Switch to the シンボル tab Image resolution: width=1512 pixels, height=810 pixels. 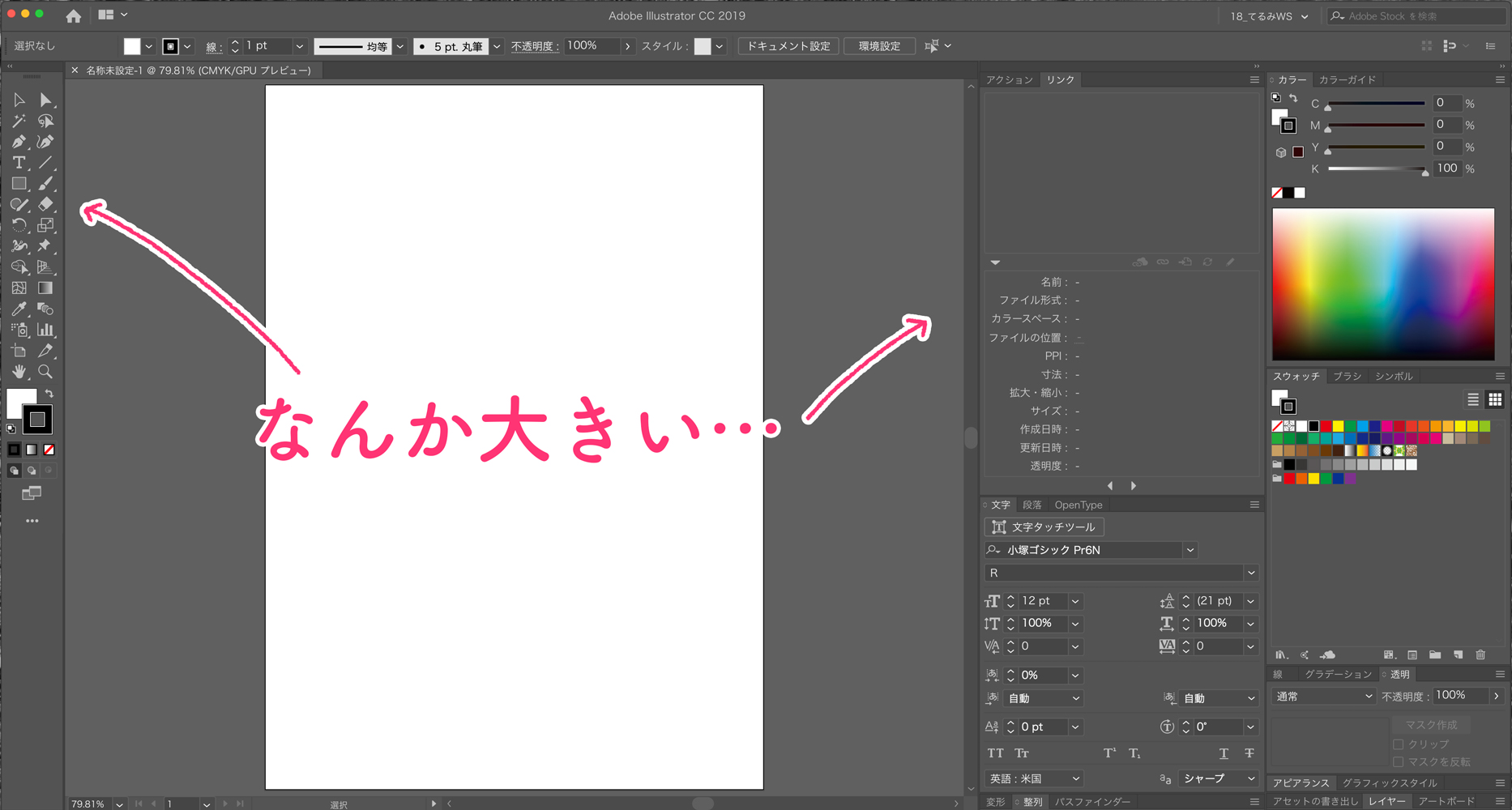pos(1394,376)
